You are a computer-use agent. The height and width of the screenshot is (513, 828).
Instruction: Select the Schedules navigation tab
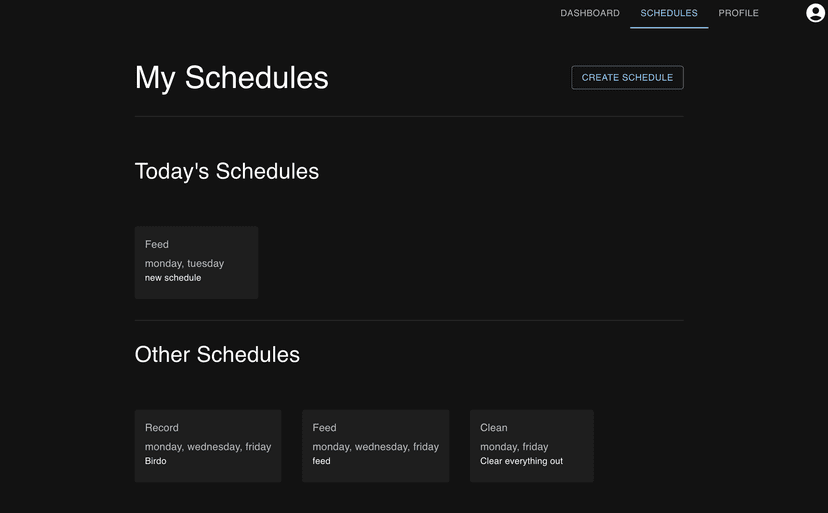tap(669, 13)
